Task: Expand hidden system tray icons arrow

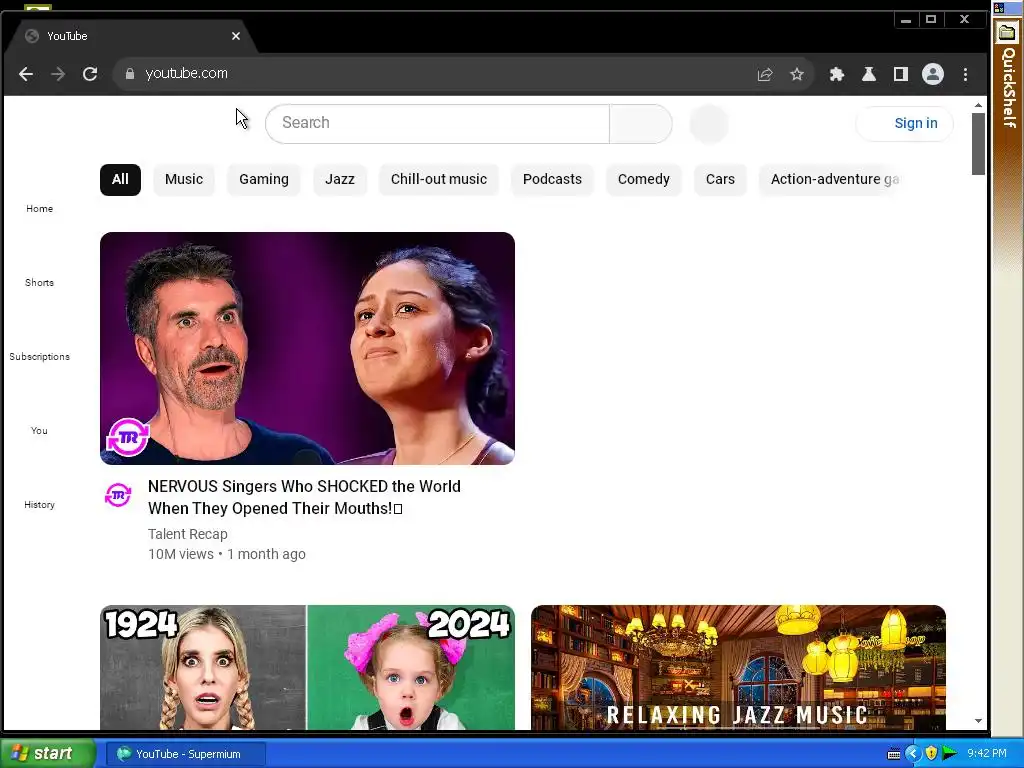Action: [x=912, y=754]
